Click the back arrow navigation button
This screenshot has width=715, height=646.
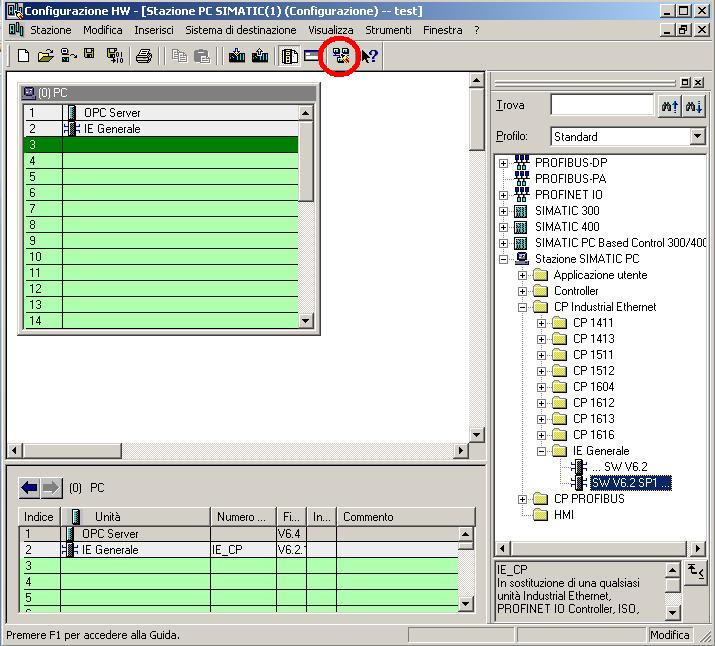pyautogui.click(x=30, y=488)
